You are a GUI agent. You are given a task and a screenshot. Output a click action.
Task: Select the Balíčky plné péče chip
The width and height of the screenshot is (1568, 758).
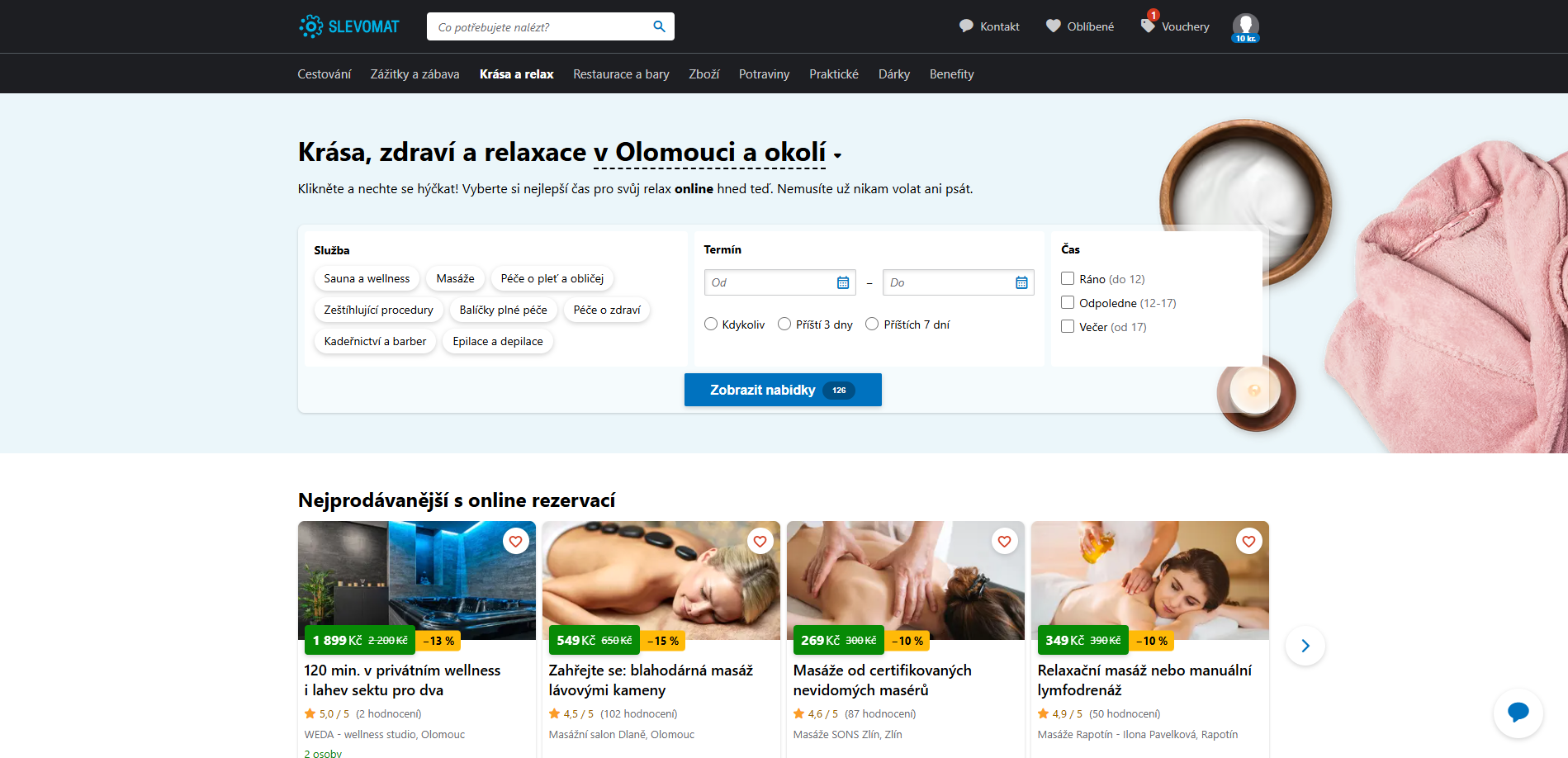pyautogui.click(x=504, y=310)
